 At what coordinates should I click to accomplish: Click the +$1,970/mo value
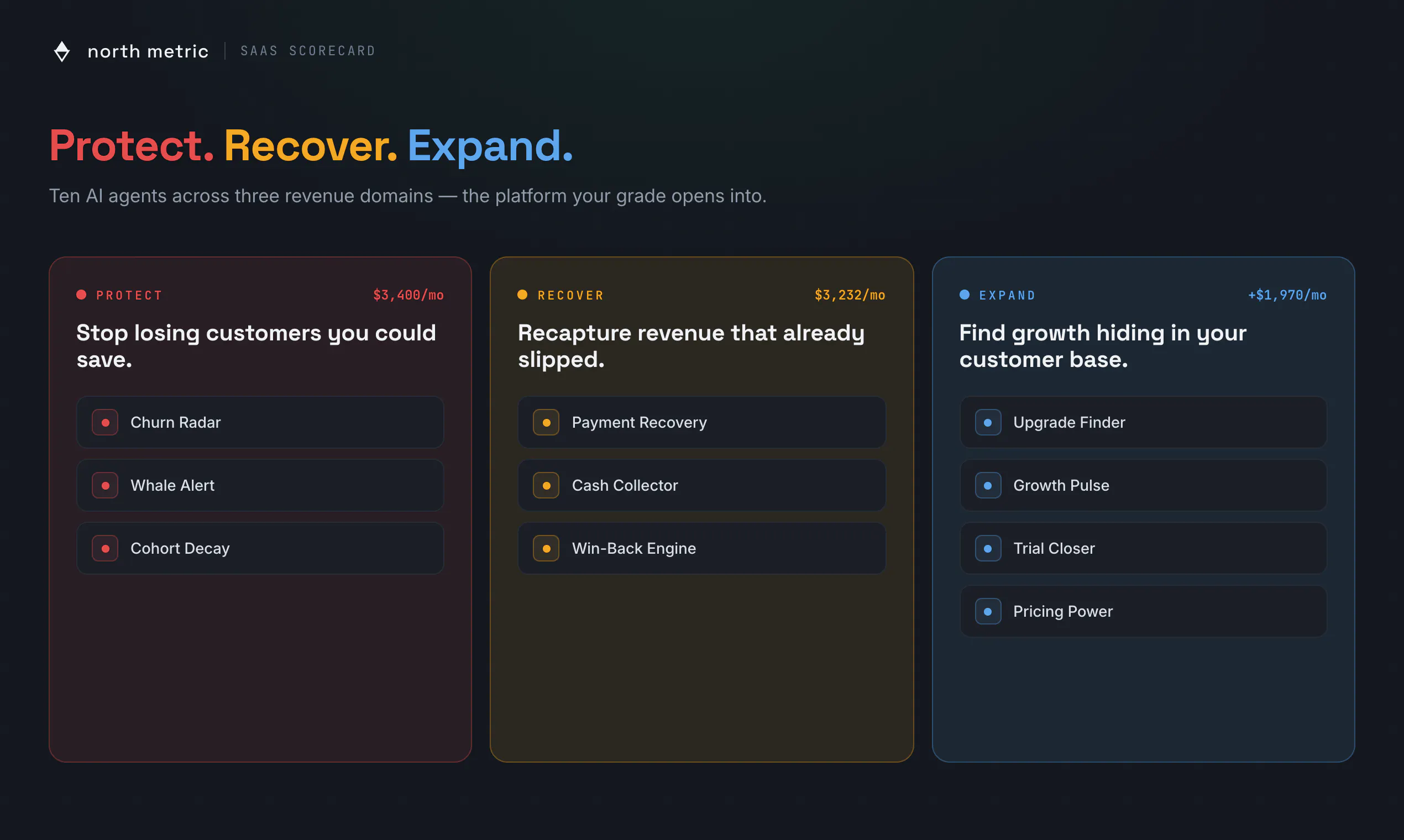(x=1287, y=295)
